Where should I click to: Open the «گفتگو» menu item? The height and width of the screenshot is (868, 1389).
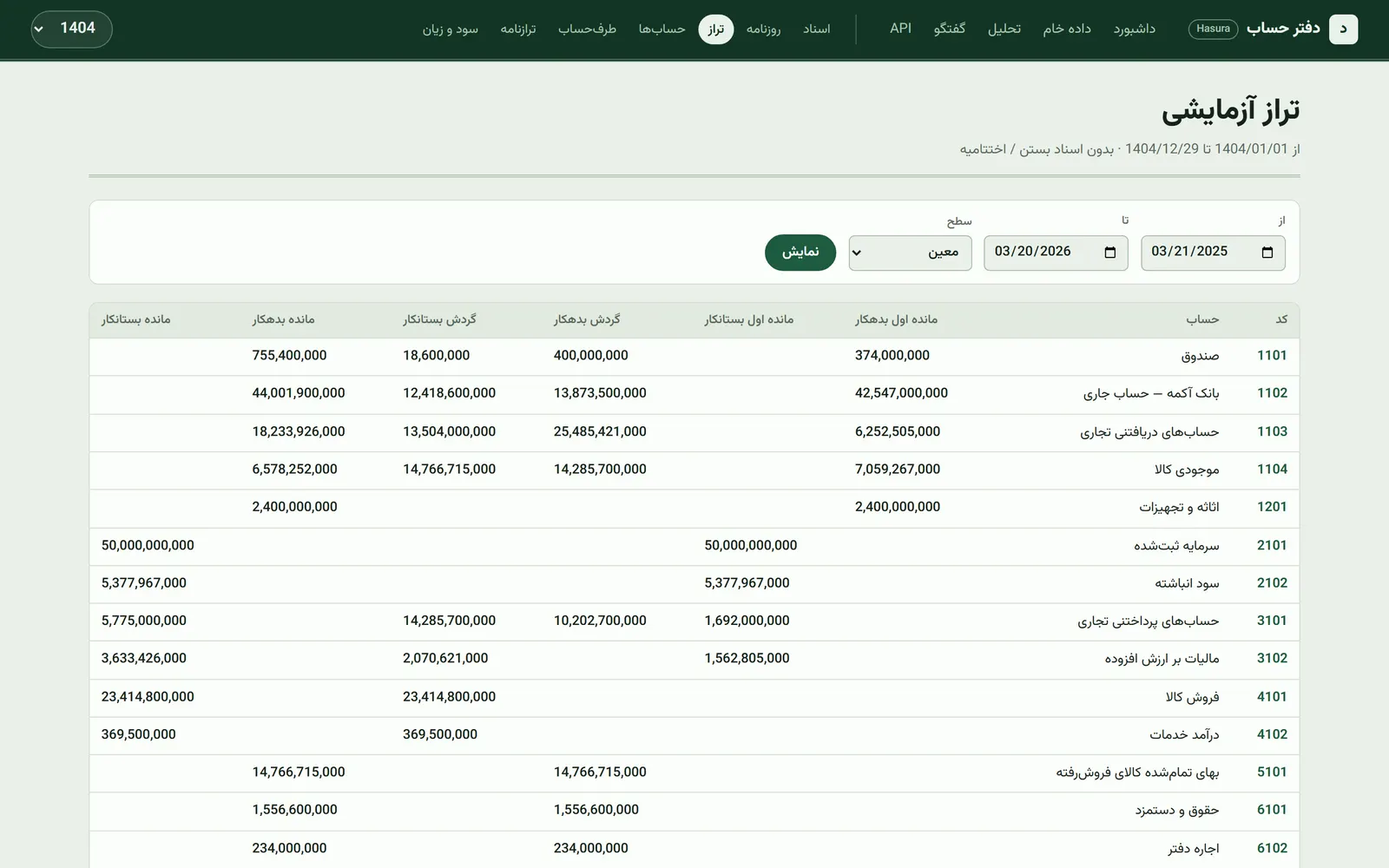[949, 29]
